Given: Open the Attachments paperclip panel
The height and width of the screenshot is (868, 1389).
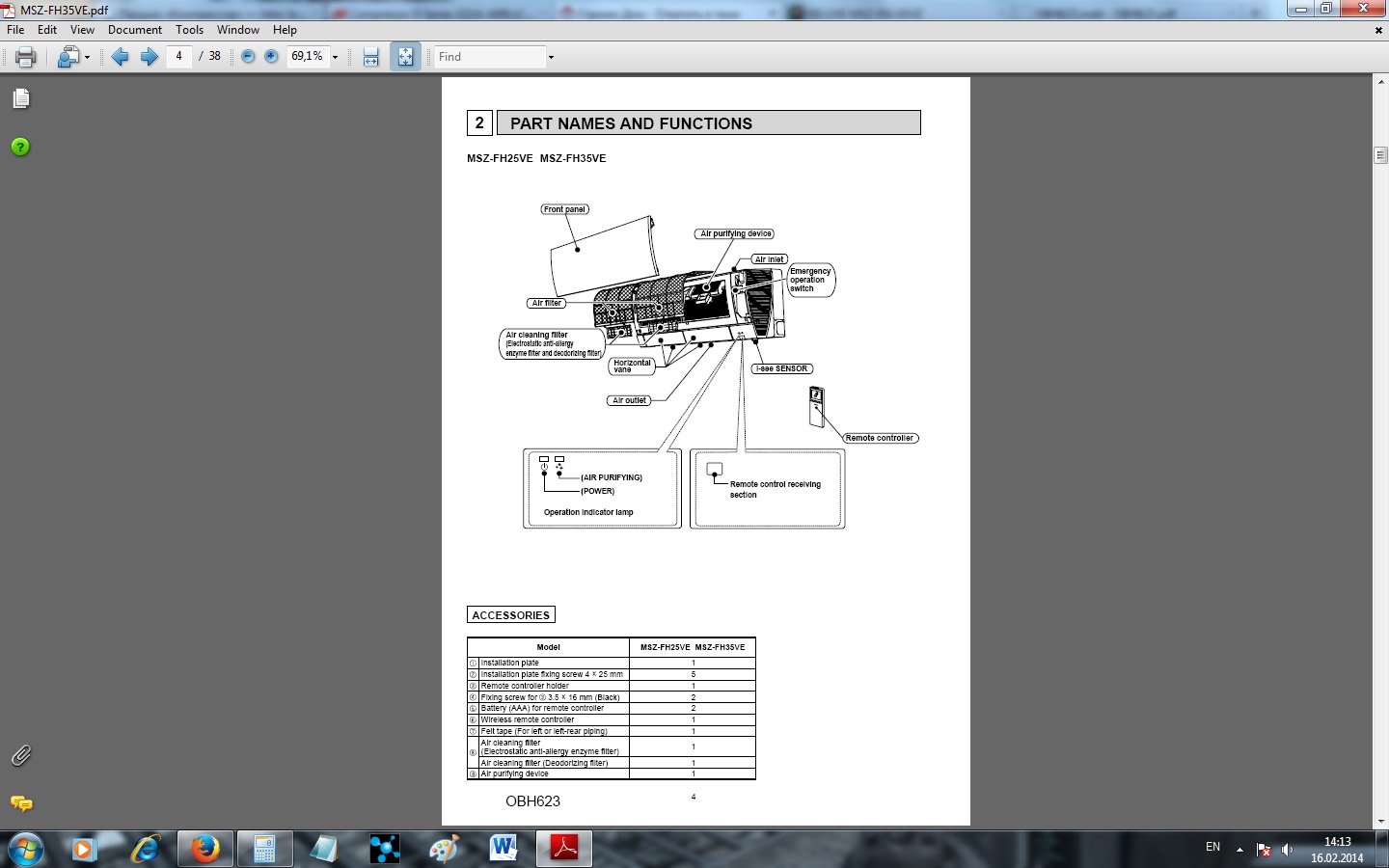Looking at the screenshot, I should (x=21, y=755).
